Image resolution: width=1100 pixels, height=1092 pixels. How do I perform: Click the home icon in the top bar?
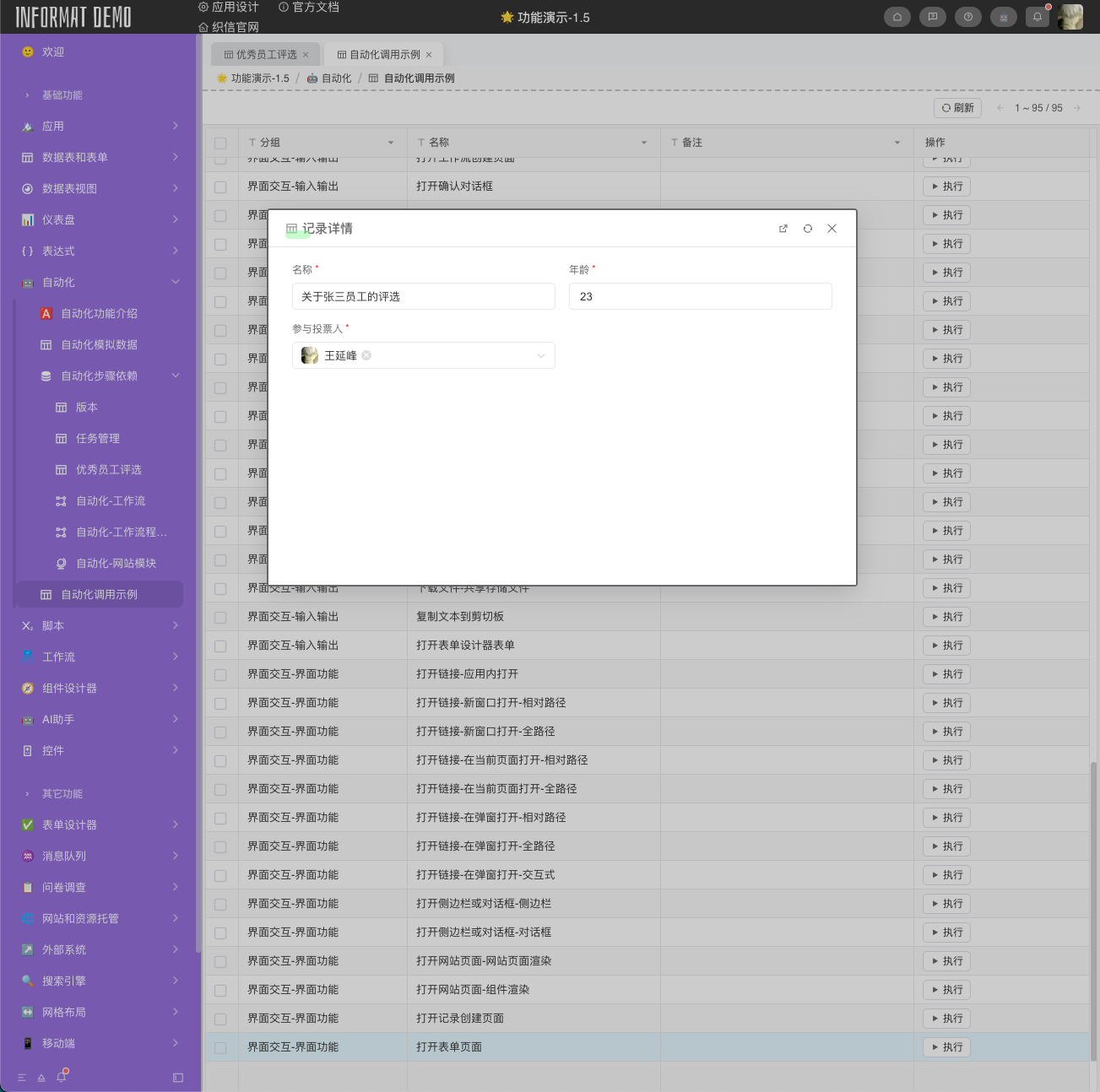coord(897,17)
